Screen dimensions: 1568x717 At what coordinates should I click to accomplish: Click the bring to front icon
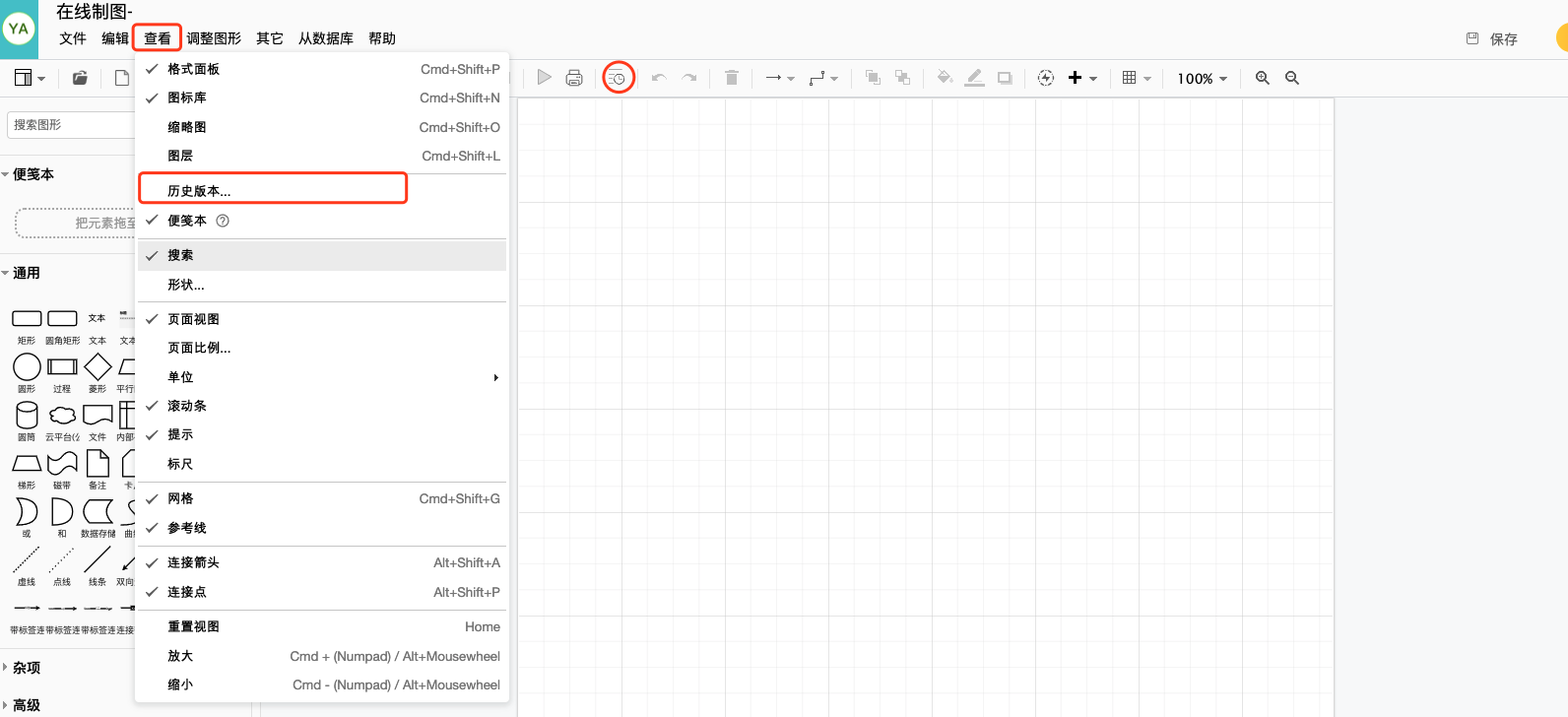[x=873, y=78]
